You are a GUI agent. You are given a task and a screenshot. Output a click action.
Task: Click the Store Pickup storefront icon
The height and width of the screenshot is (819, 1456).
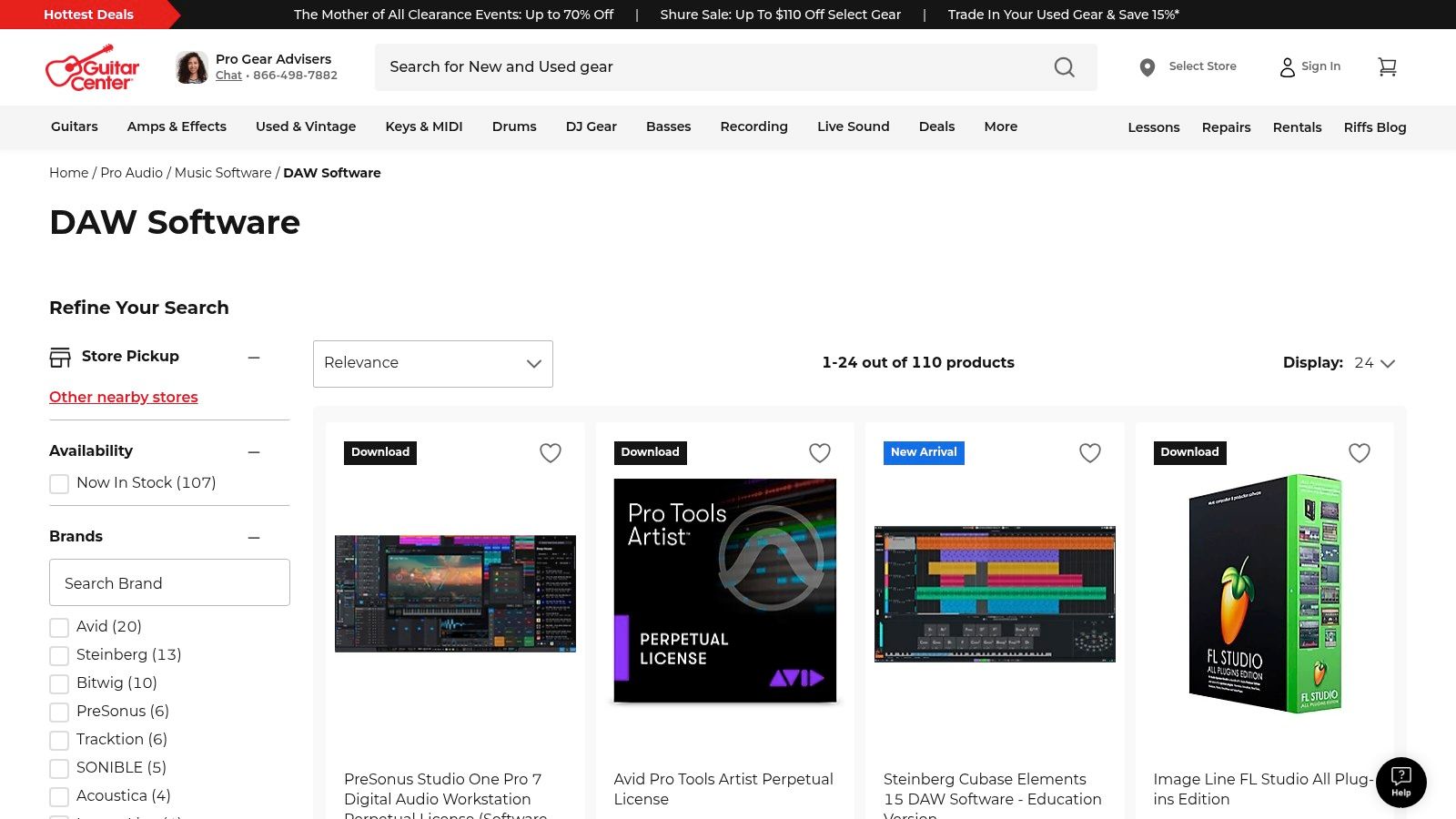(59, 357)
